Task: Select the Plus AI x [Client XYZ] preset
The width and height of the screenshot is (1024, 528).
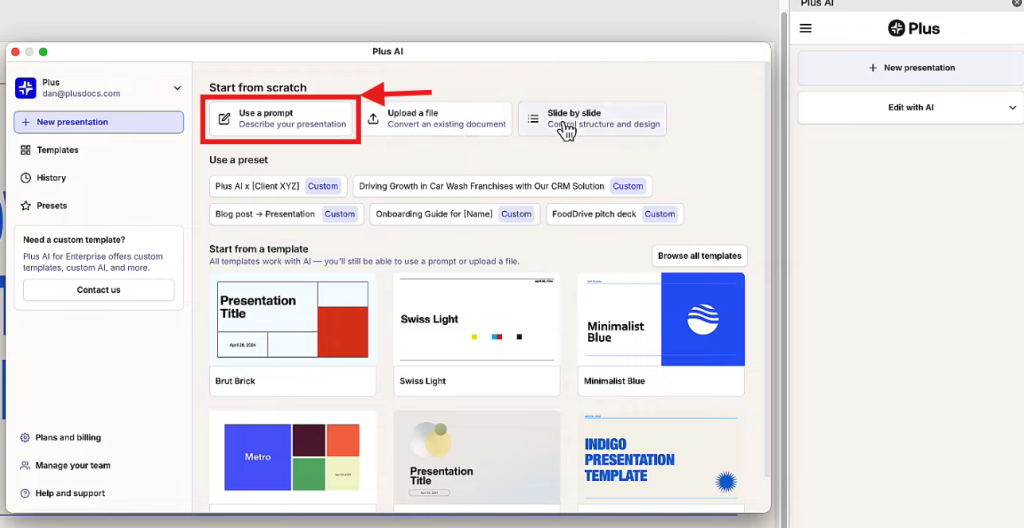Action: click(x=278, y=186)
